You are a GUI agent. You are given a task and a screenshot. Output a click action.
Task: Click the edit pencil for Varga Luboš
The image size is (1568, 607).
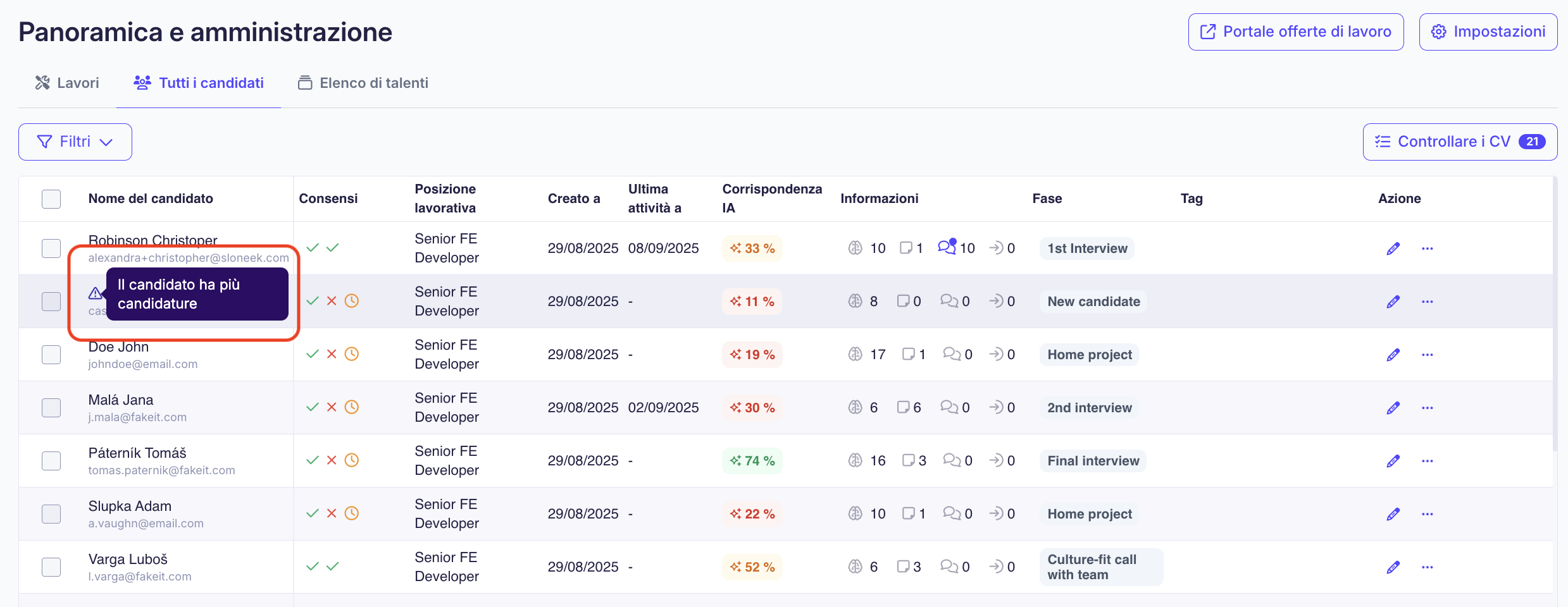[1393, 567]
